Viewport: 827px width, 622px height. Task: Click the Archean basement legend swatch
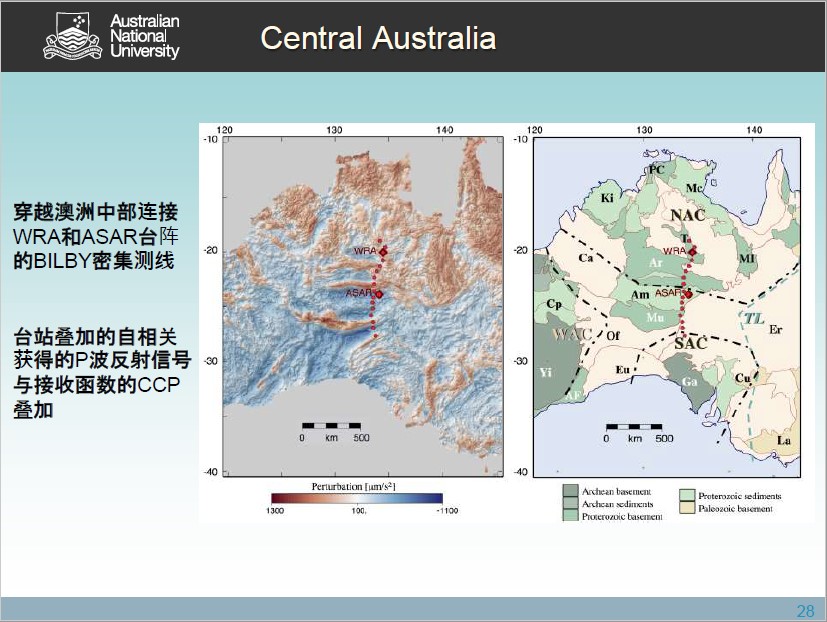pyautogui.click(x=570, y=491)
